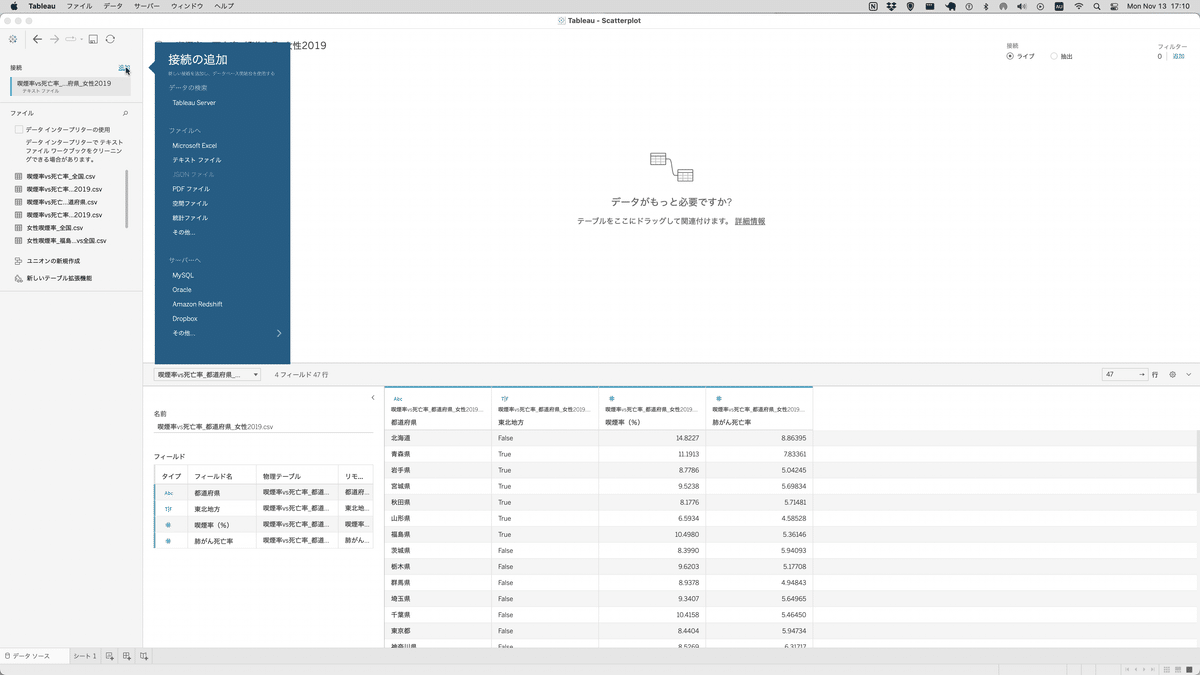1200x675 pixels.
Task: Click the refresh data source icon
Action: [x=110, y=39]
